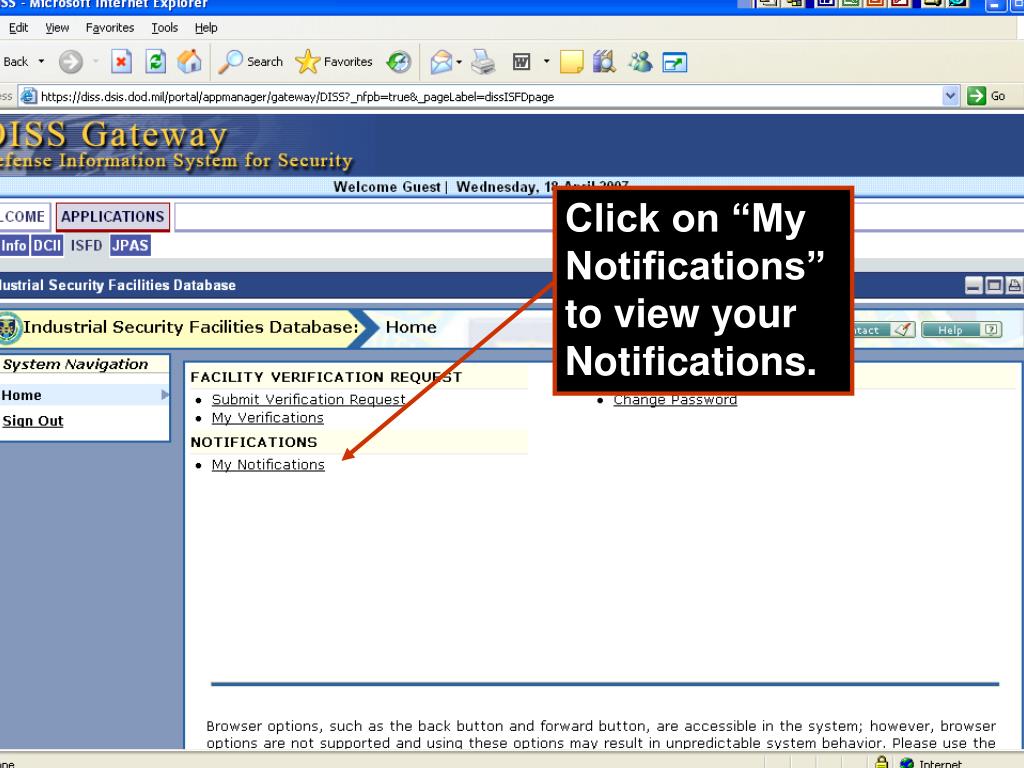This screenshot has width=1024, height=768.
Task: Go to the browser Home page icon
Action: coord(189,62)
